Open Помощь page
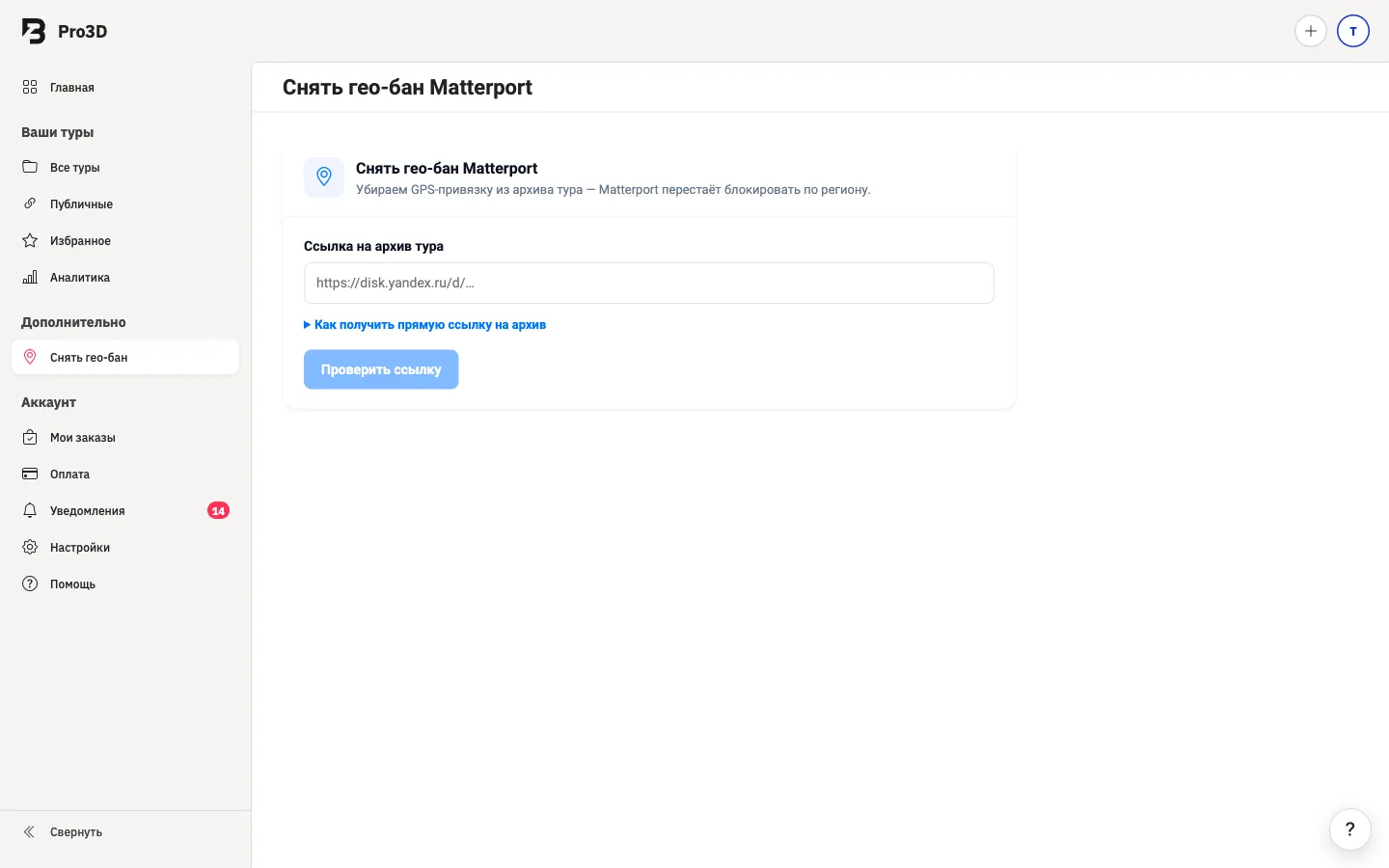Viewport: 1389px width, 868px height. 125,583
